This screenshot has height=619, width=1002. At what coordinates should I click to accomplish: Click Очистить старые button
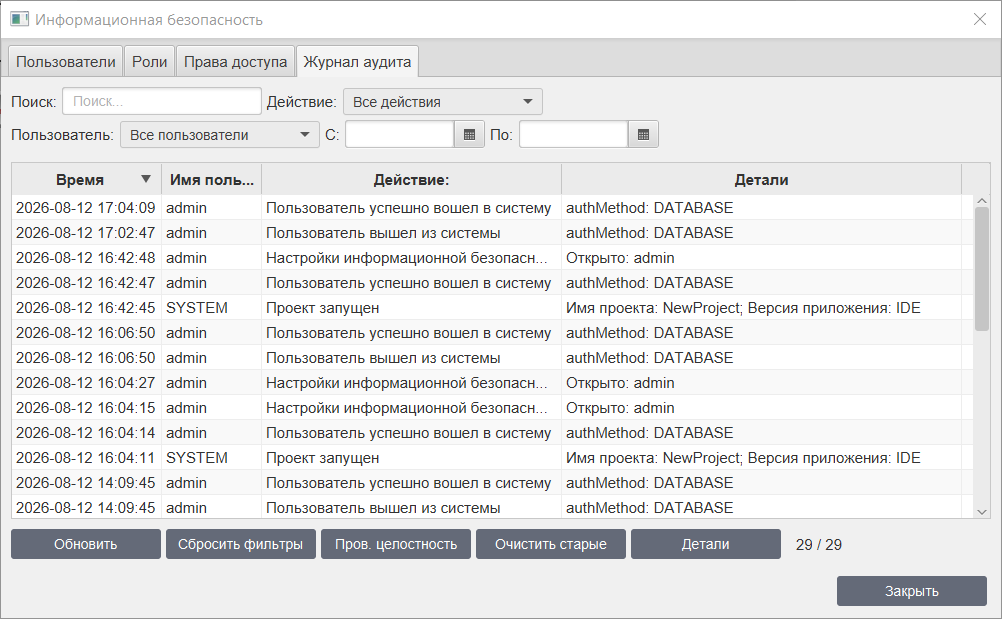pyautogui.click(x=551, y=544)
